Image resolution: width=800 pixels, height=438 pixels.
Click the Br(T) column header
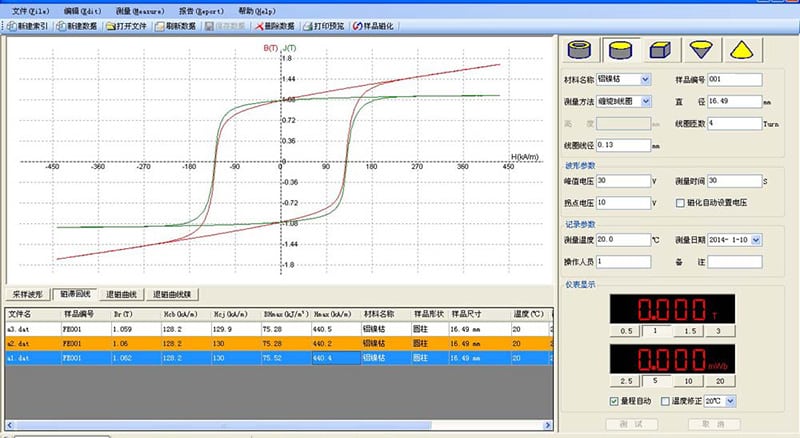point(136,314)
